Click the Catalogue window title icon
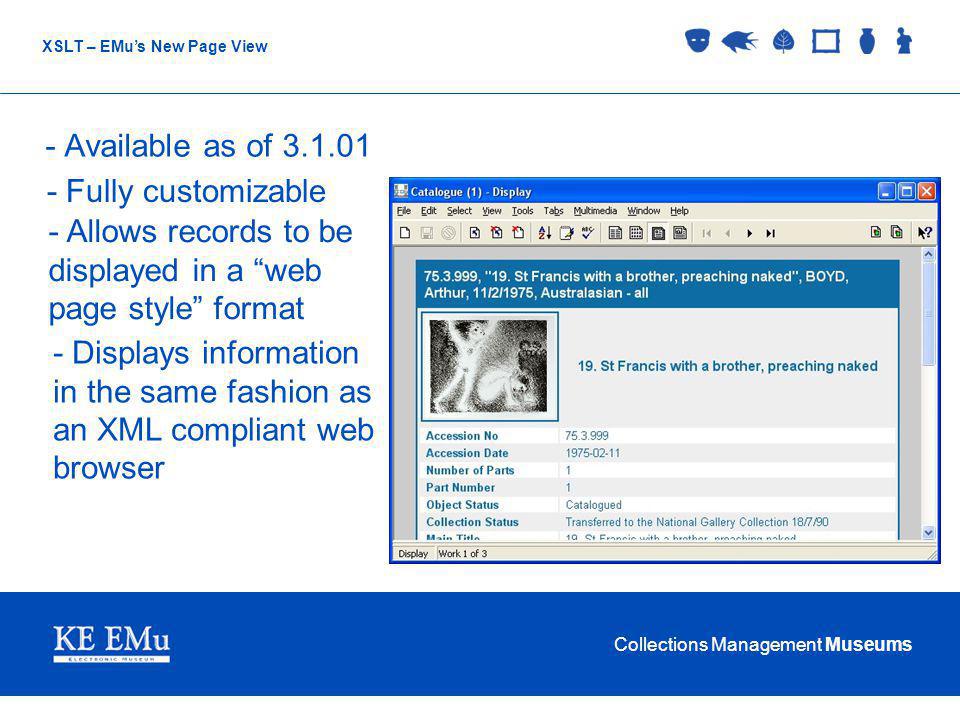The width and height of the screenshot is (960, 720). [x=401, y=192]
